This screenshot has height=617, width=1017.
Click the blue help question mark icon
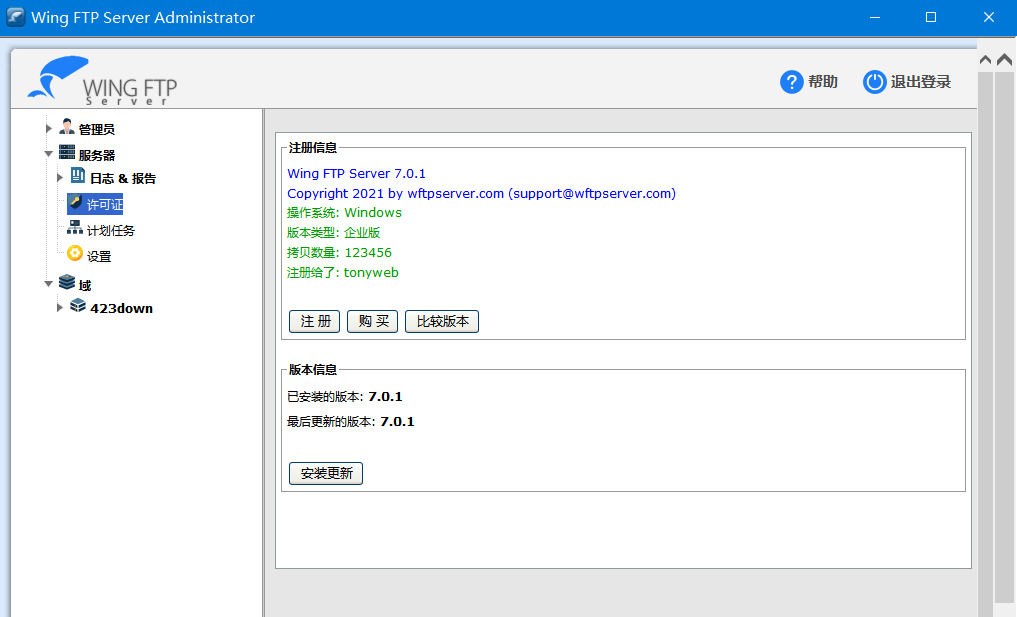tap(792, 82)
